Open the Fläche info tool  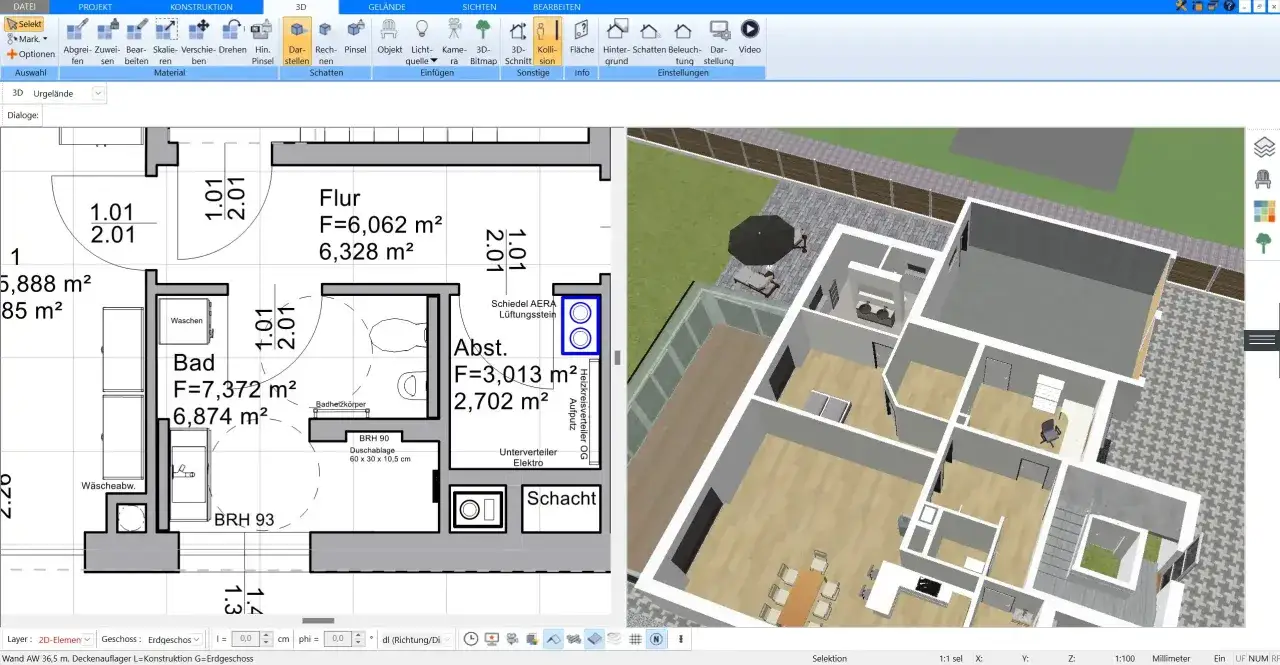pos(581,36)
